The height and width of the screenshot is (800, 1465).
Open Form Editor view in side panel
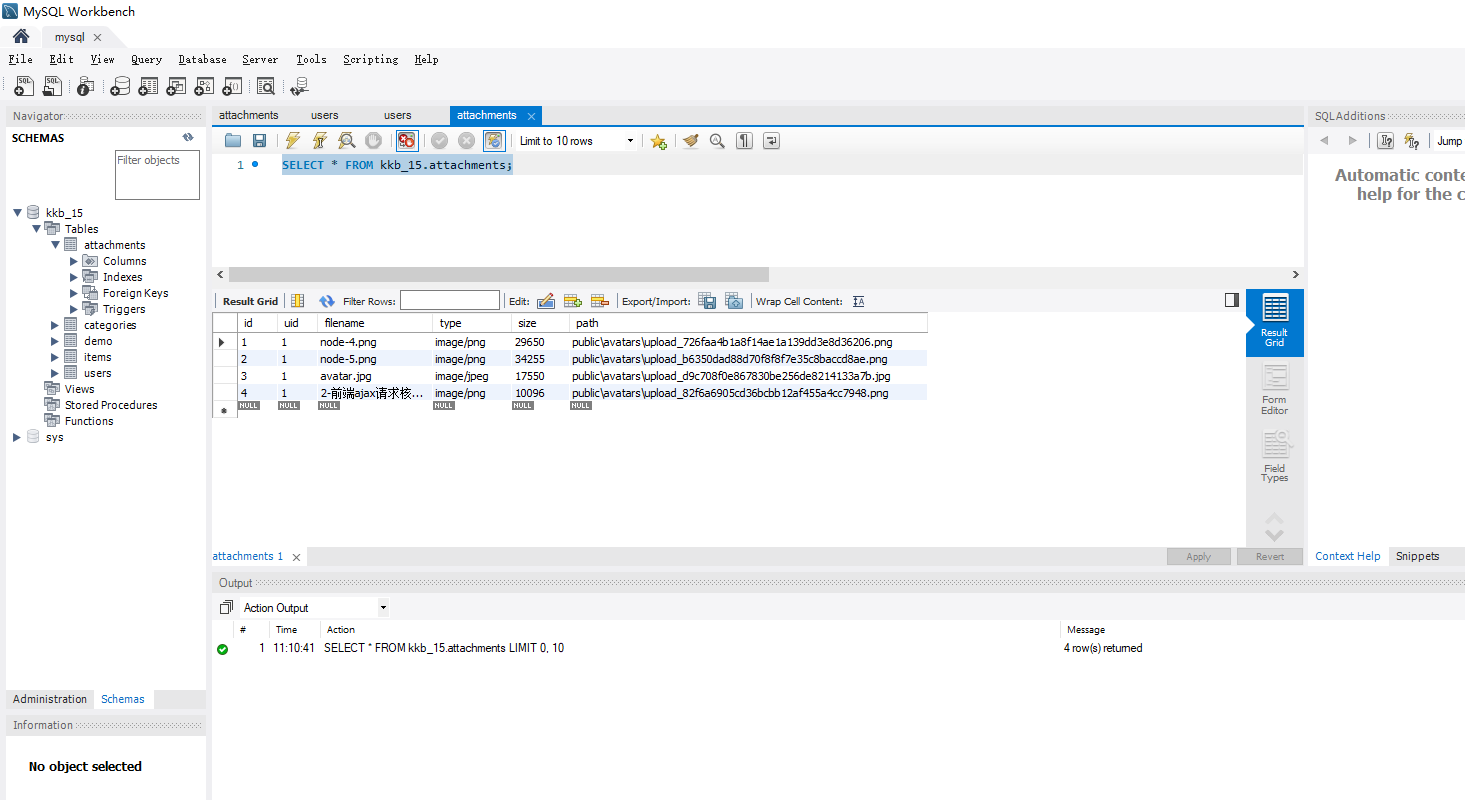(x=1274, y=390)
